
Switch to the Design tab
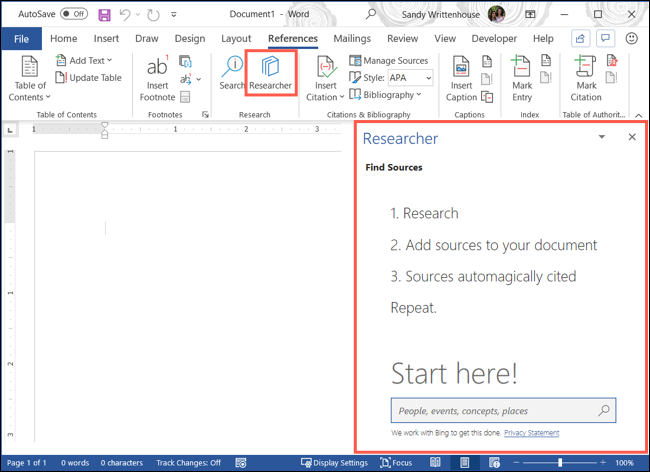pyautogui.click(x=190, y=39)
